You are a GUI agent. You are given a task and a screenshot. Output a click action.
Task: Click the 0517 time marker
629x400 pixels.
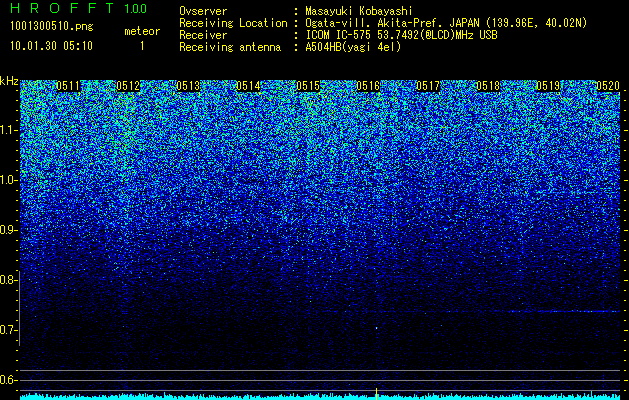coord(428,85)
